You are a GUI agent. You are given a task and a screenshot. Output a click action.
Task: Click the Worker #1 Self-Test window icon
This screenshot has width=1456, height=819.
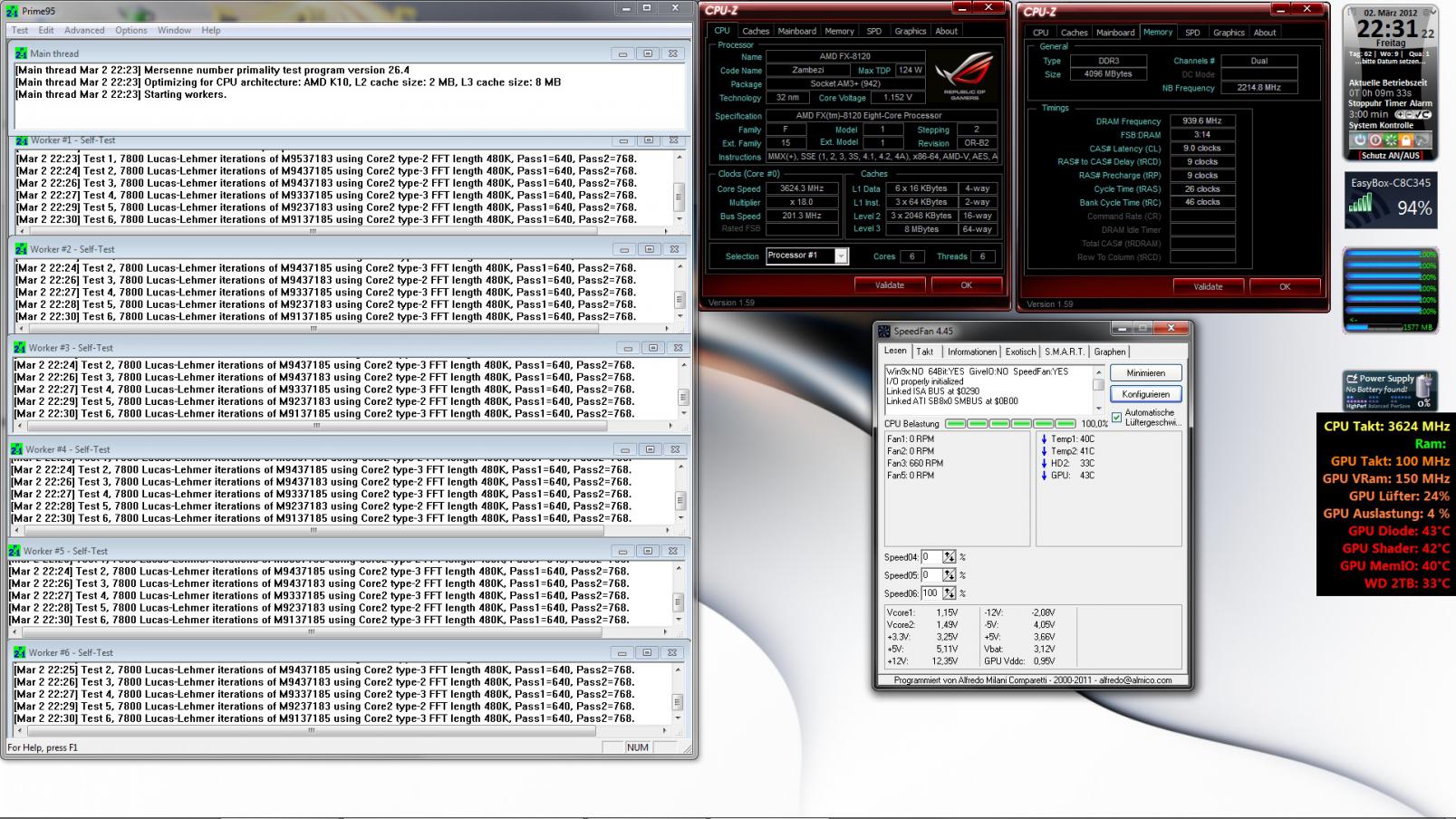click(22, 140)
